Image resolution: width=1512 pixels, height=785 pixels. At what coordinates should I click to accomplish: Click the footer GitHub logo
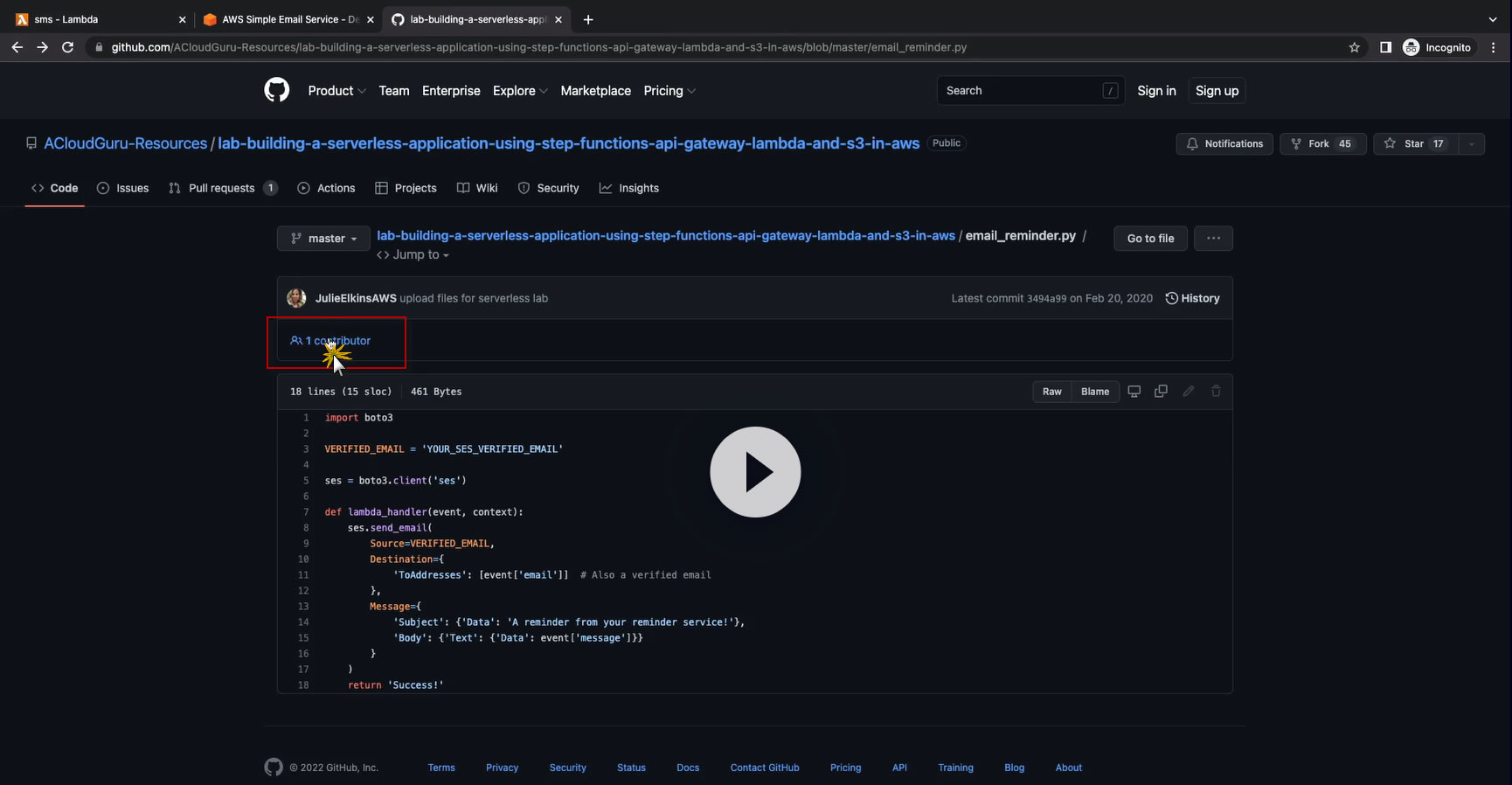[x=274, y=767]
